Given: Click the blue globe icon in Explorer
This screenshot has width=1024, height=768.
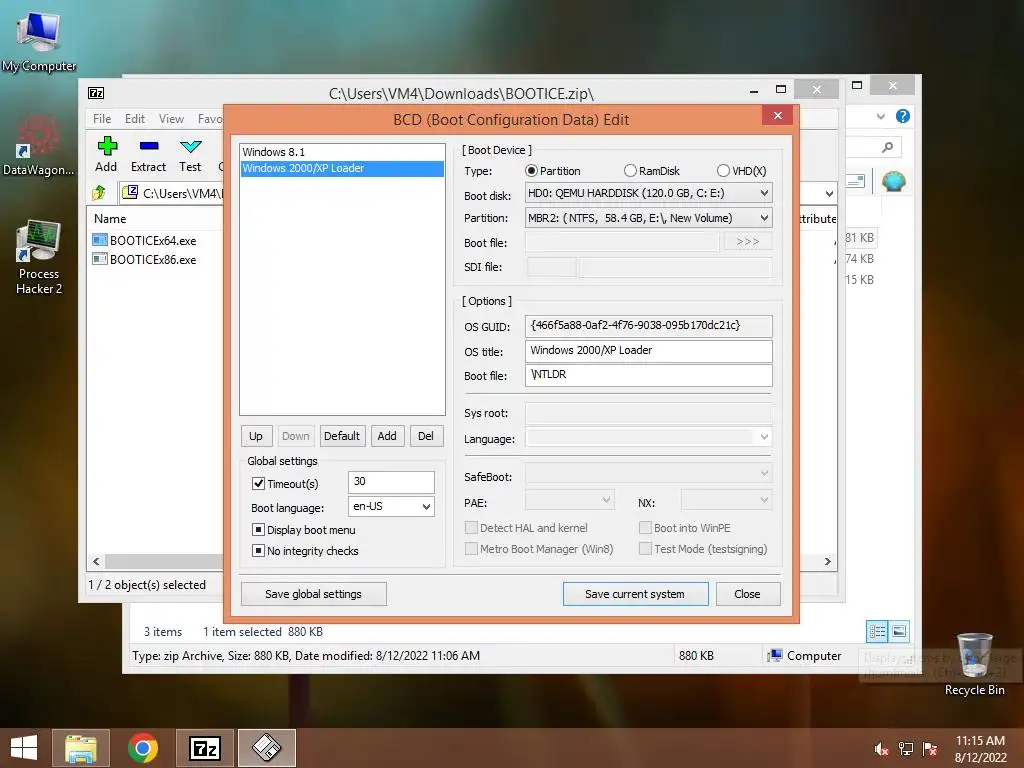Looking at the screenshot, I should point(893,180).
